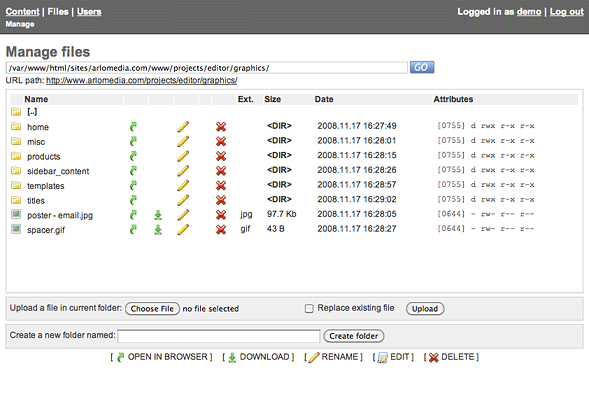Screen dimensions: 589x394
Task: Open misc folder in browser icon
Action: click(133, 141)
